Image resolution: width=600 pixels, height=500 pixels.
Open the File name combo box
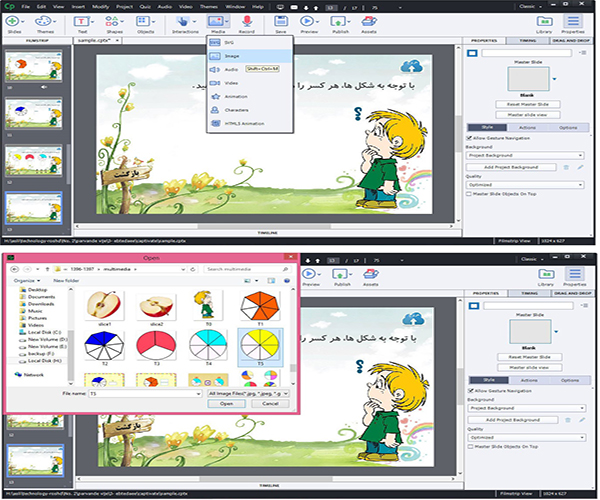145,394
